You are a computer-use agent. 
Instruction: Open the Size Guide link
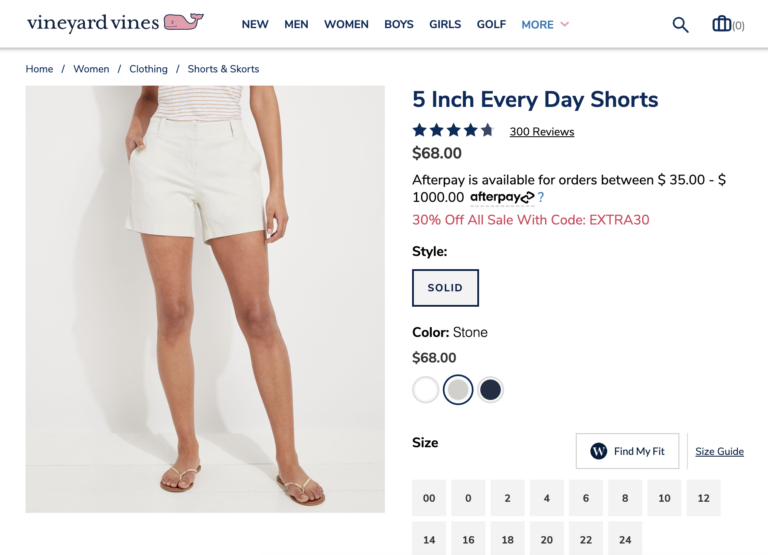[x=720, y=451]
